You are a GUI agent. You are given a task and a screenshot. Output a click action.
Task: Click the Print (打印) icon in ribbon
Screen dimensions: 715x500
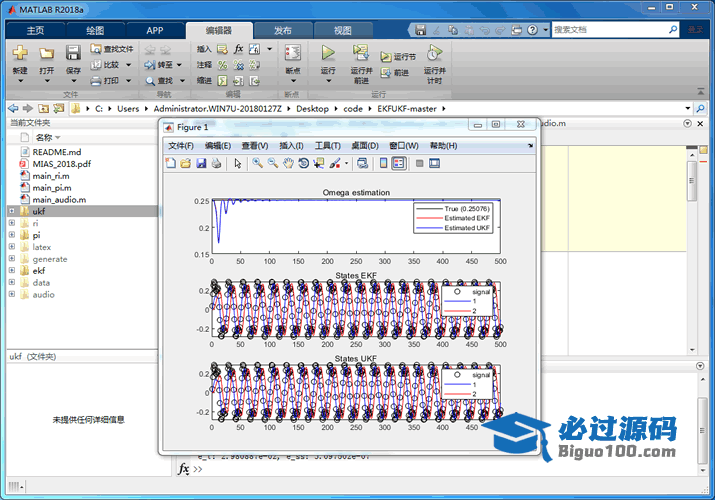95,81
